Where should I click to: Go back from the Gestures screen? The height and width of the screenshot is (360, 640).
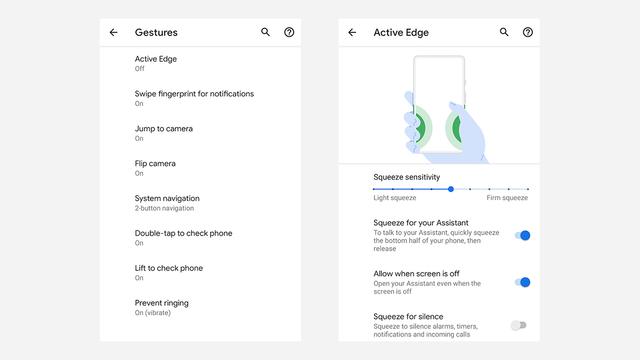(113, 32)
